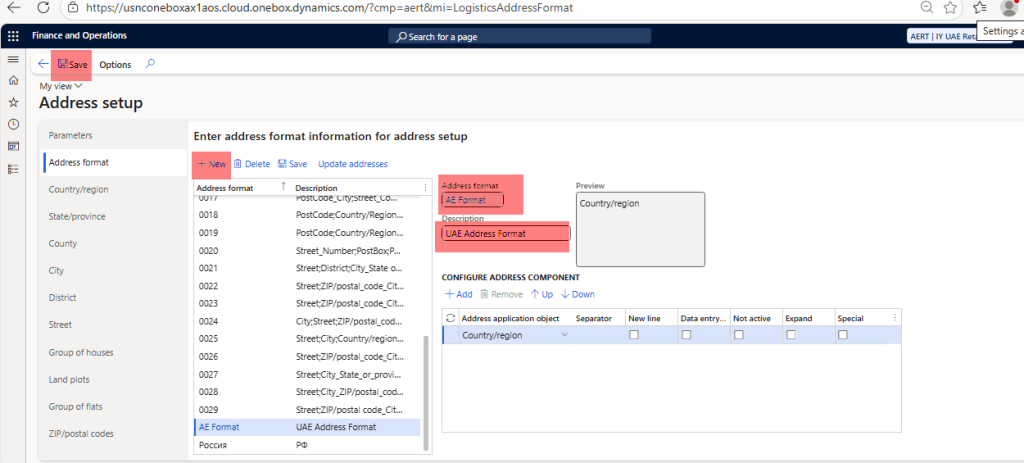Open Workspaces icon in left sidebar
This screenshot has width=1024, height=463.
point(13,146)
